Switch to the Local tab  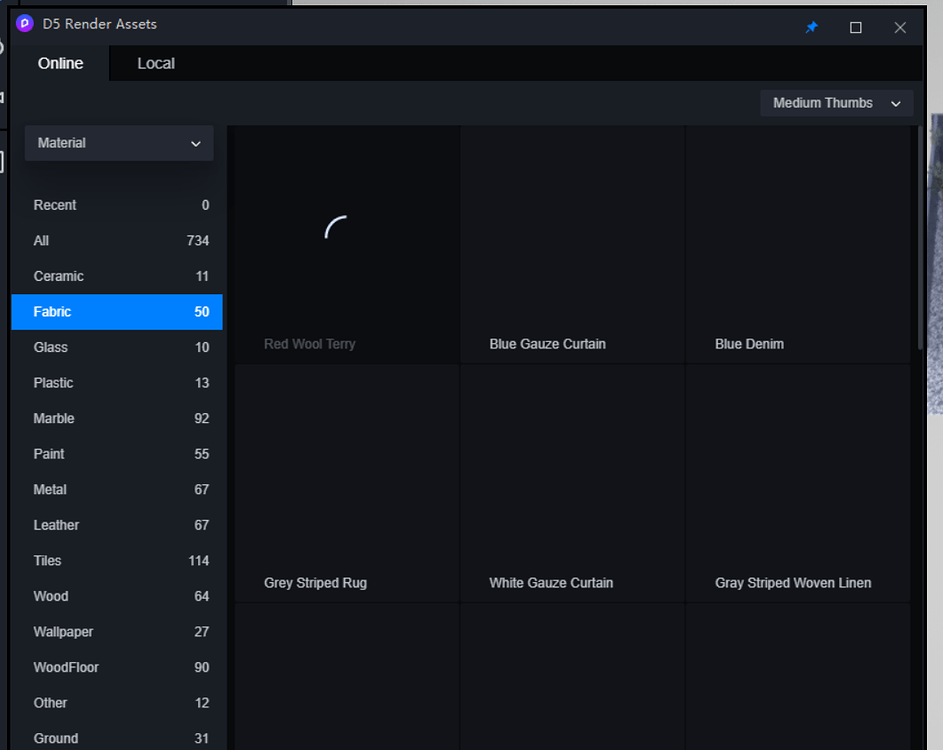tap(156, 63)
